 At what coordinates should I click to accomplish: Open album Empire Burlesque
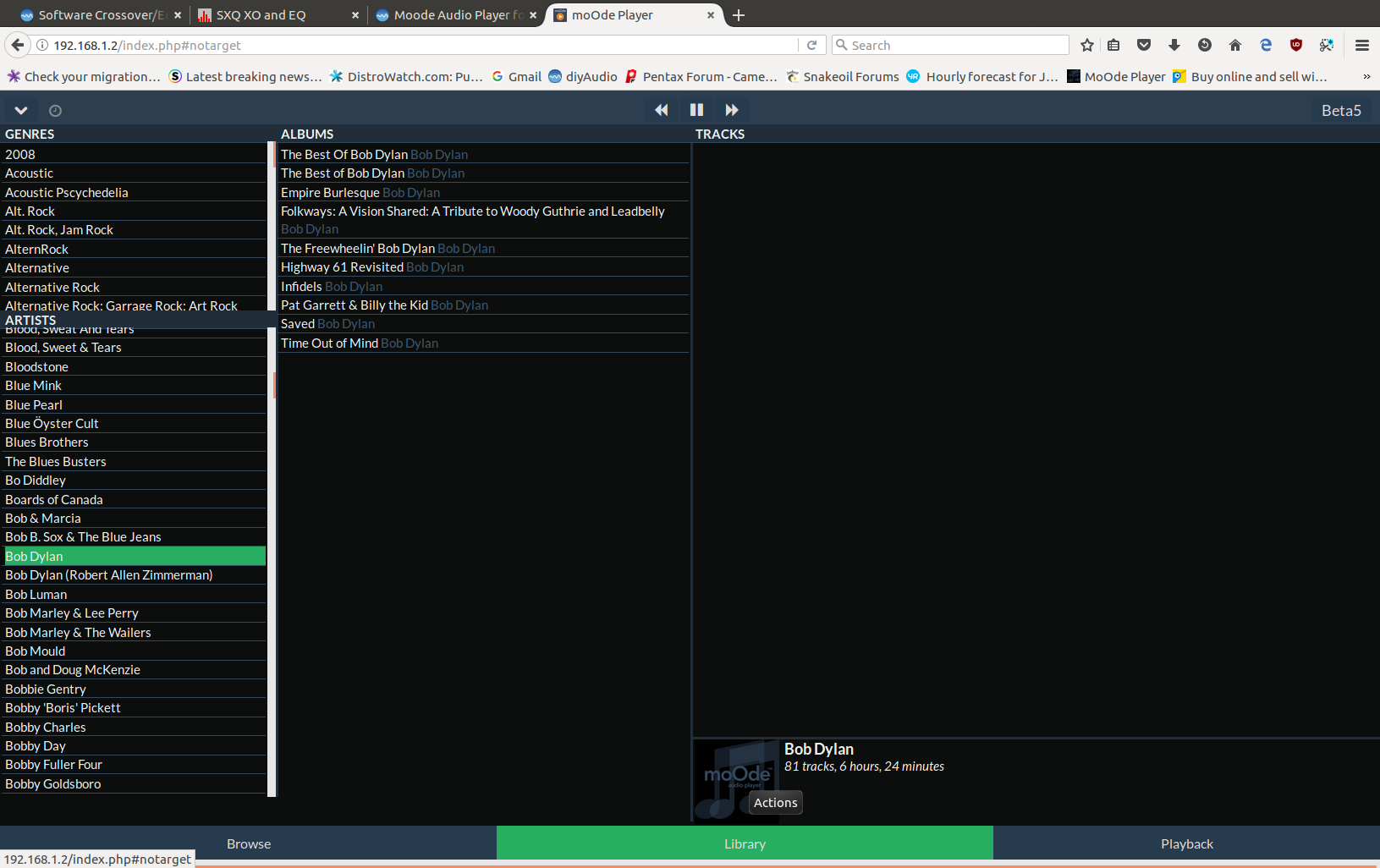(484, 192)
